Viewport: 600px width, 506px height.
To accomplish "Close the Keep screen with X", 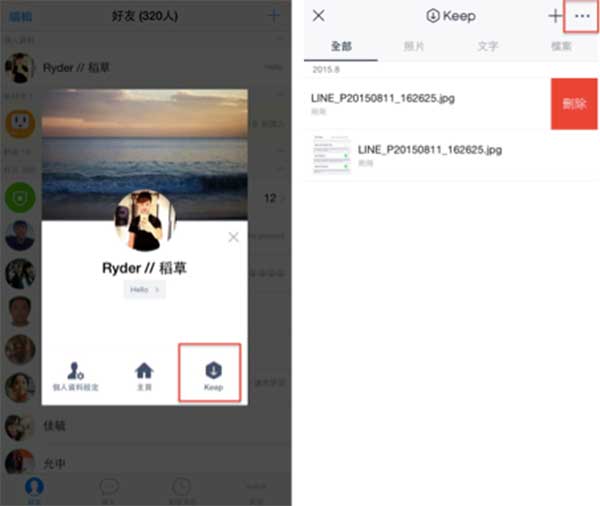I will point(319,16).
